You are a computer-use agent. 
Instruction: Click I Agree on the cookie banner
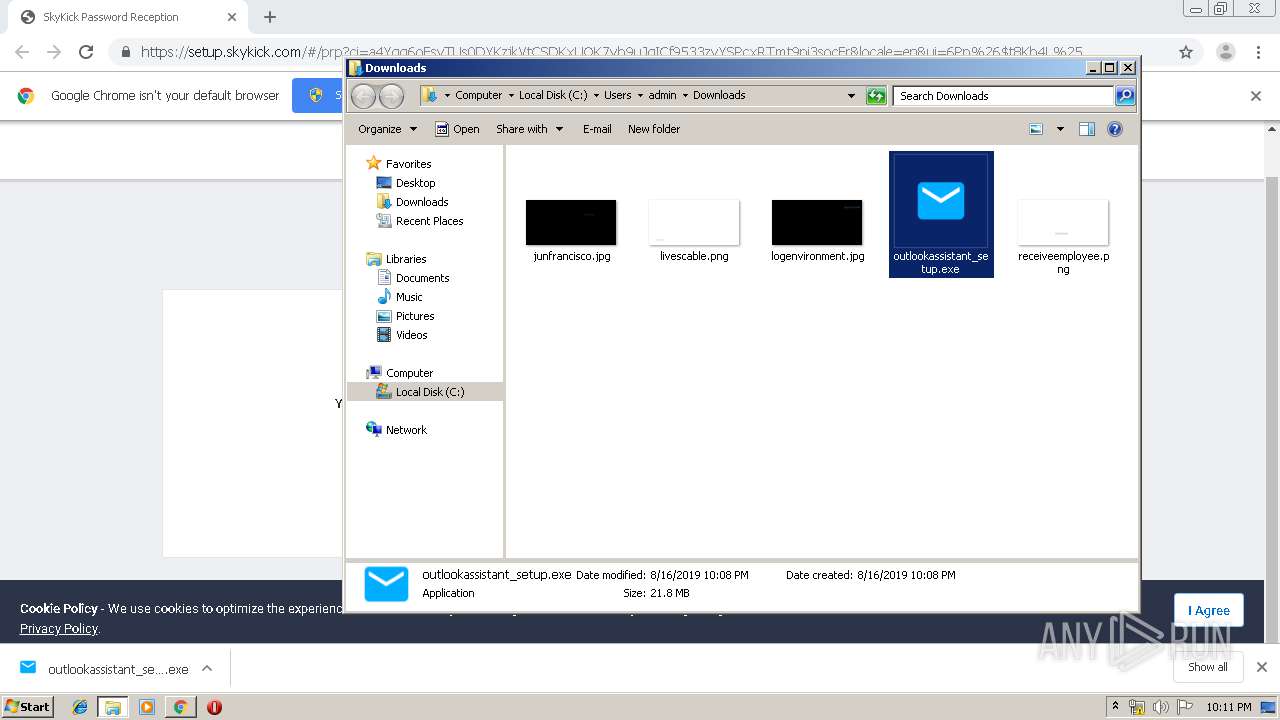point(1209,610)
